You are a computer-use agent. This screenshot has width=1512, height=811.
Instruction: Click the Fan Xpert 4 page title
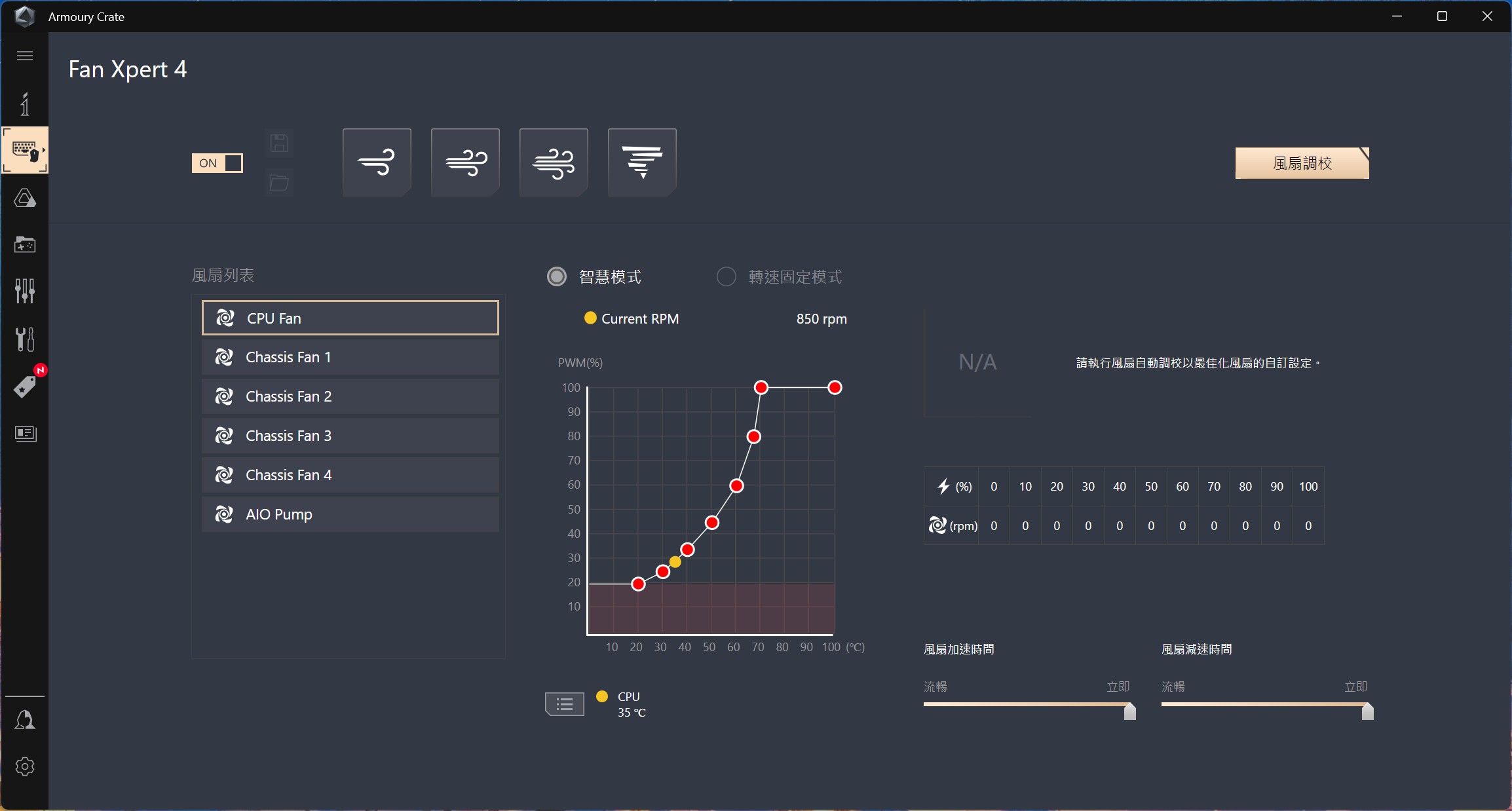point(128,69)
